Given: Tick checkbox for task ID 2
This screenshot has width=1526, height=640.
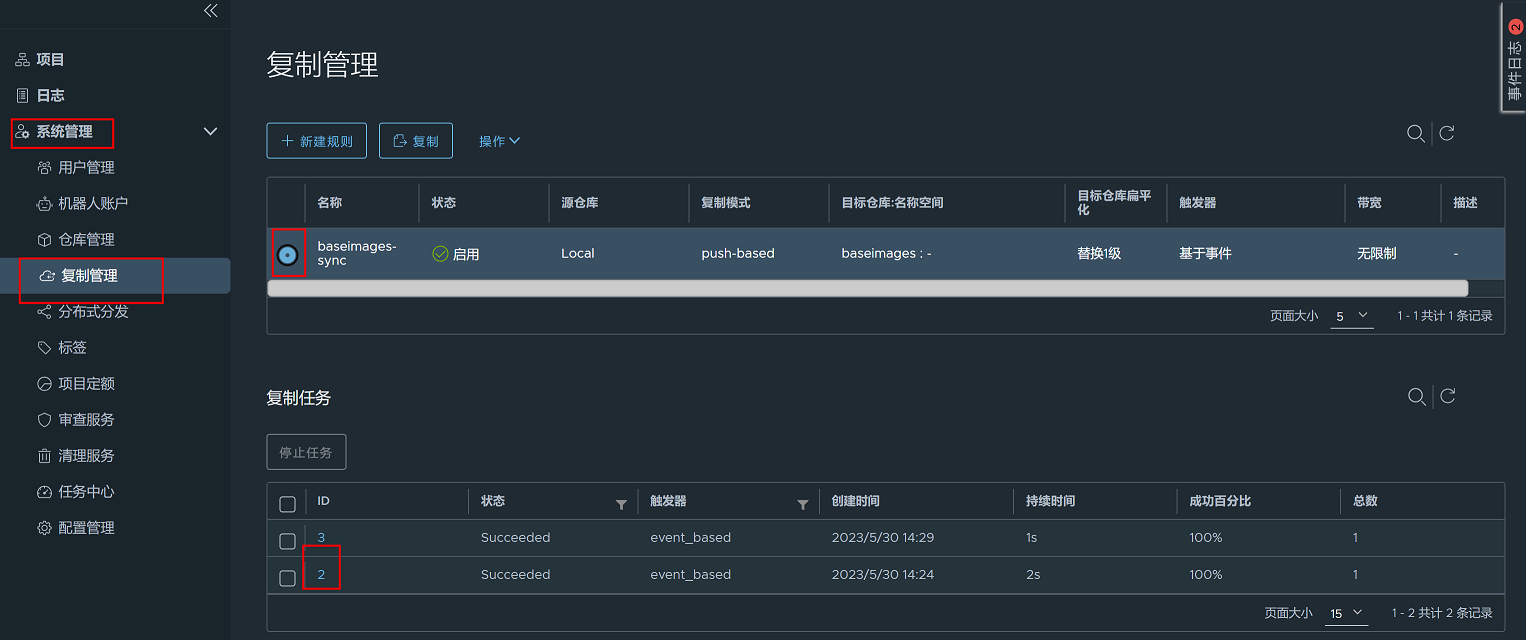Looking at the screenshot, I should (287, 578).
